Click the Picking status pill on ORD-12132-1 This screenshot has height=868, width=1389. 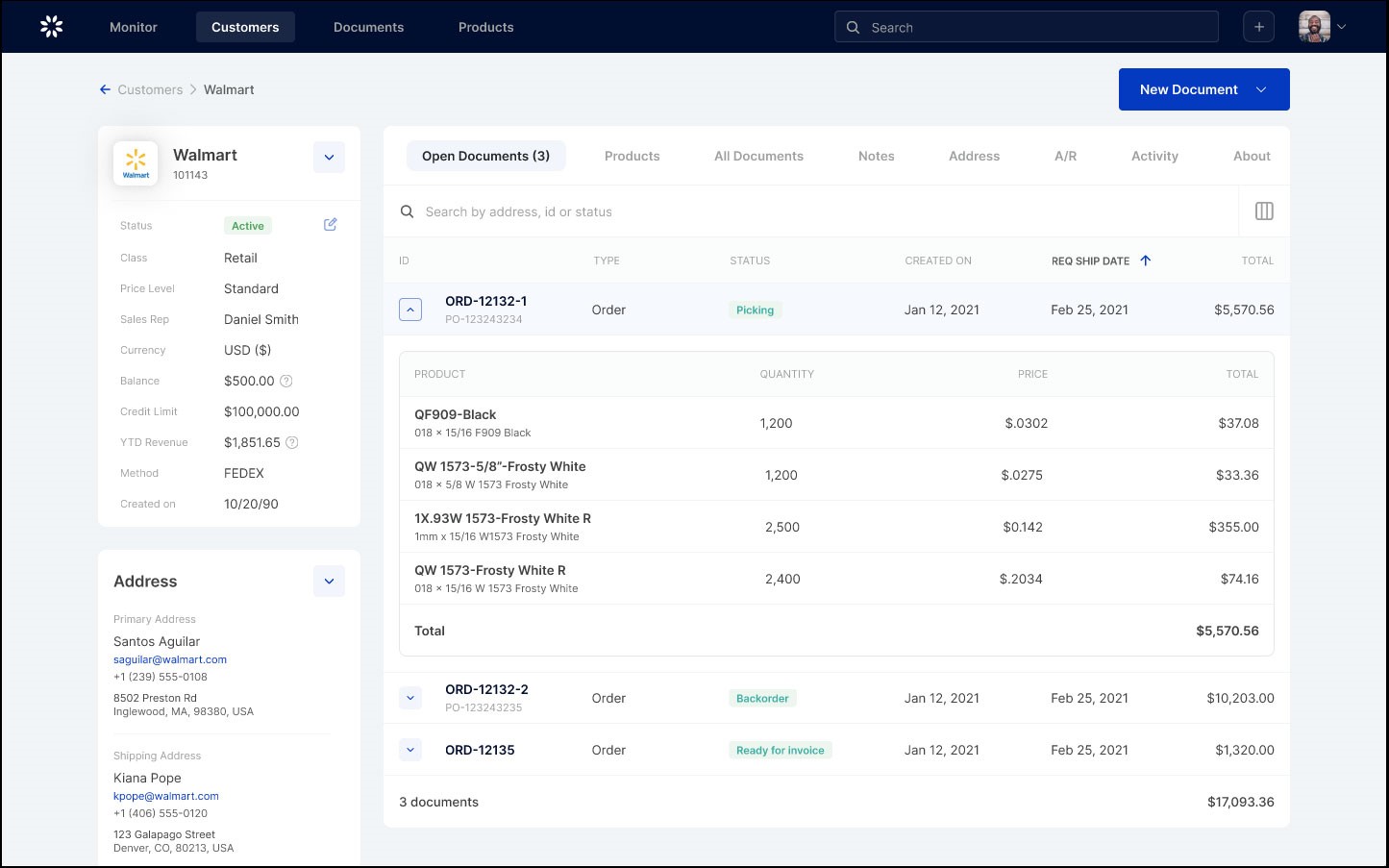755,310
